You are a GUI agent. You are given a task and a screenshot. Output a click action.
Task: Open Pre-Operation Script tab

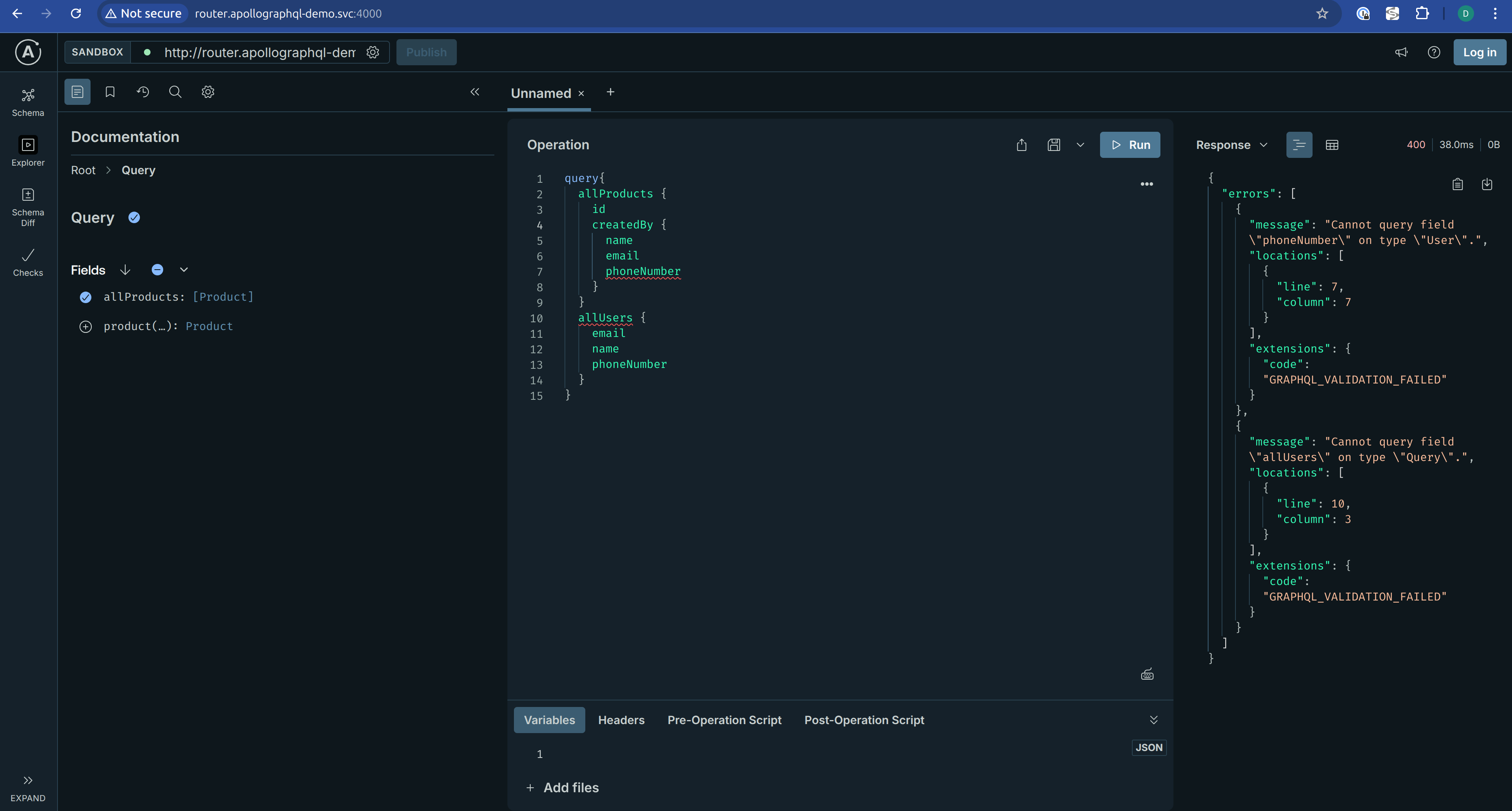pyautogui.click(x=724, y=720)
